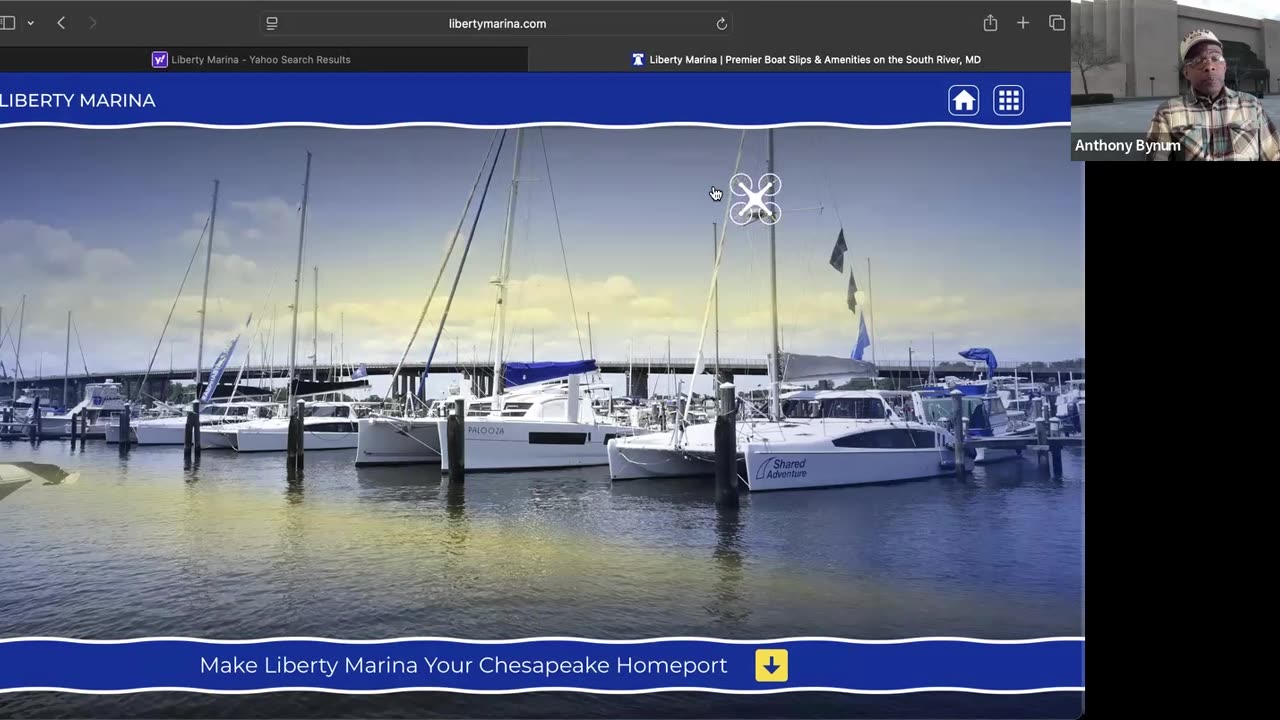This screenshot has height=720, width=1280.
Task: Go forward to the next page
Action: pyautogui.click(x=92, y=23)
